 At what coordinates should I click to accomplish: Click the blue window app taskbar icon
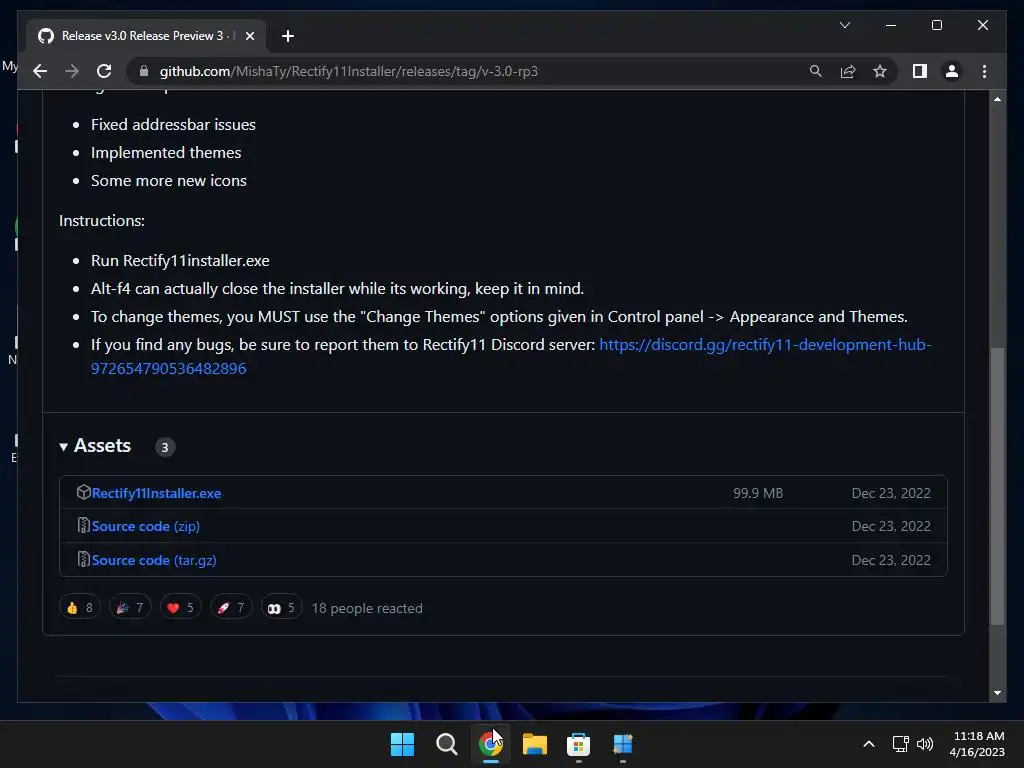coord(623,744)
